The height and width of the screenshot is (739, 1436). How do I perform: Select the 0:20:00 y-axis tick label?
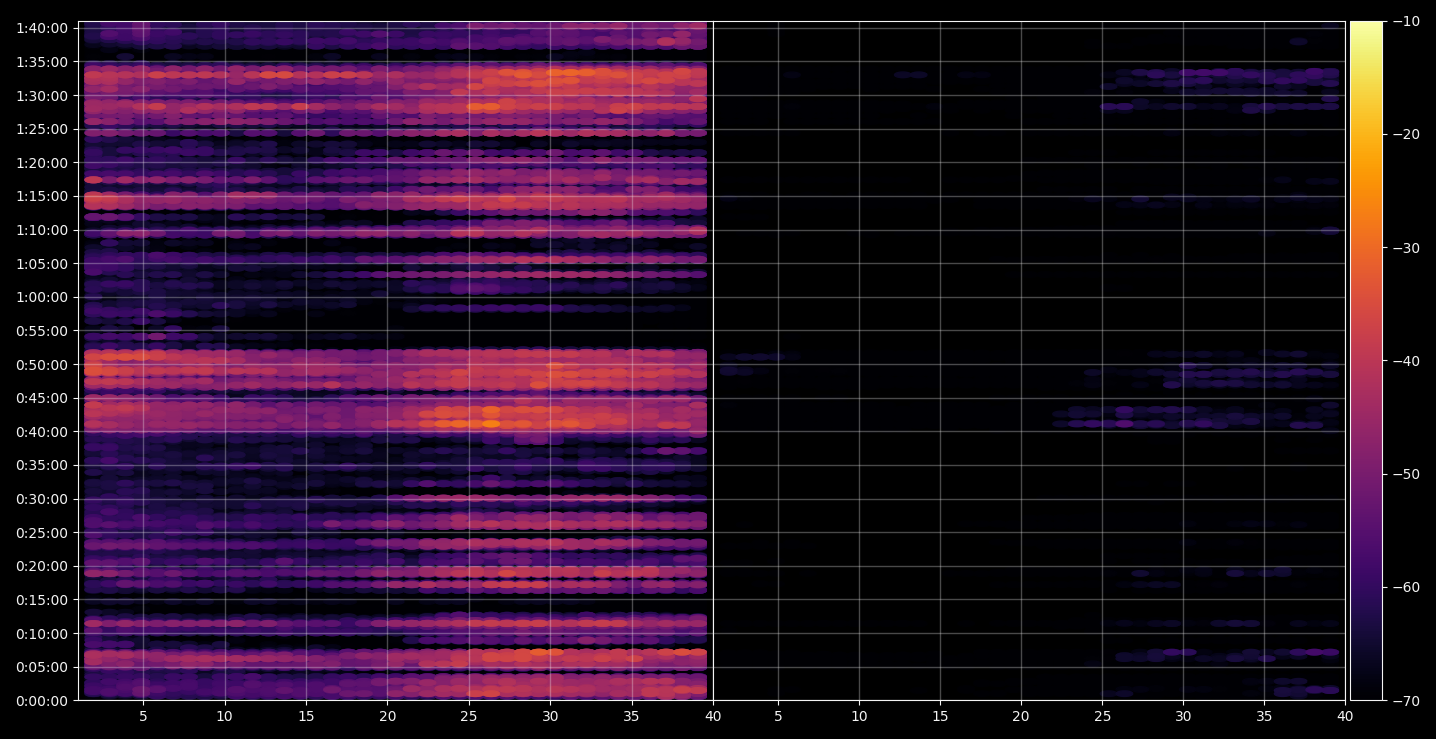coord(42,566)
